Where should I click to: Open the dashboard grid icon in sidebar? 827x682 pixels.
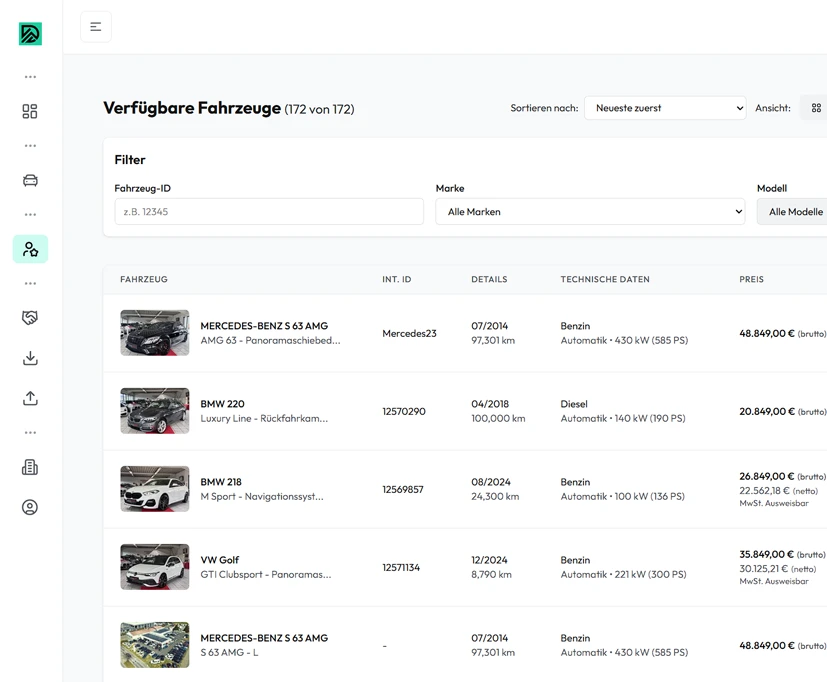[x=30, y=111]
